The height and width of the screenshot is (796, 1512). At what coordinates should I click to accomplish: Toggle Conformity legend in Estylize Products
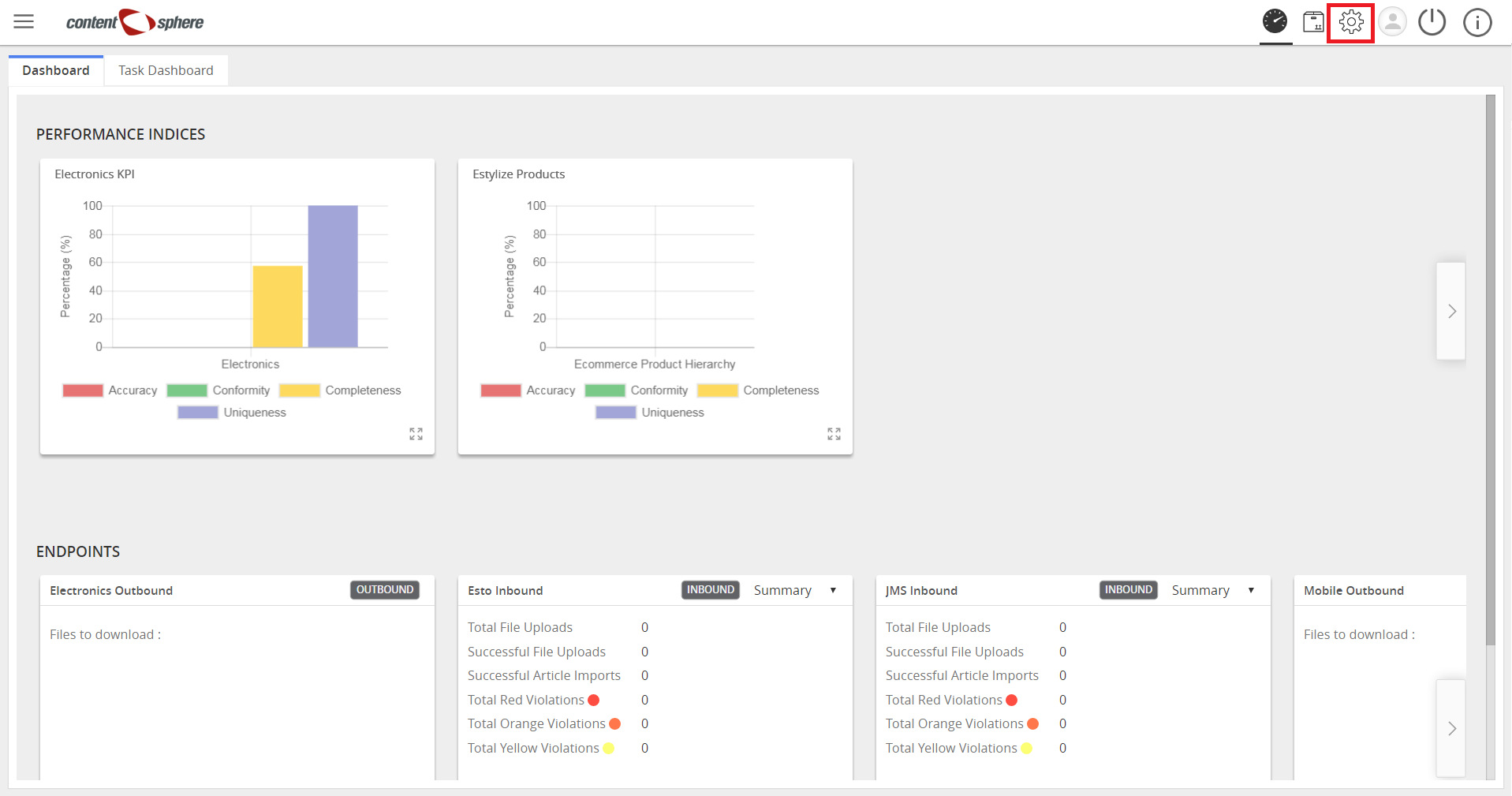click(x=637, y=391)
